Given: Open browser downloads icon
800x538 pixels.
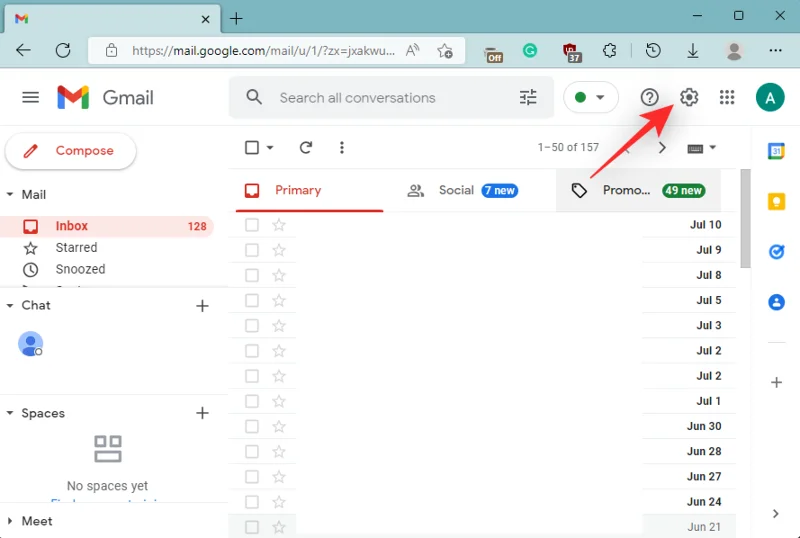Looking at the screenshot, I should (x=692, y=51).
